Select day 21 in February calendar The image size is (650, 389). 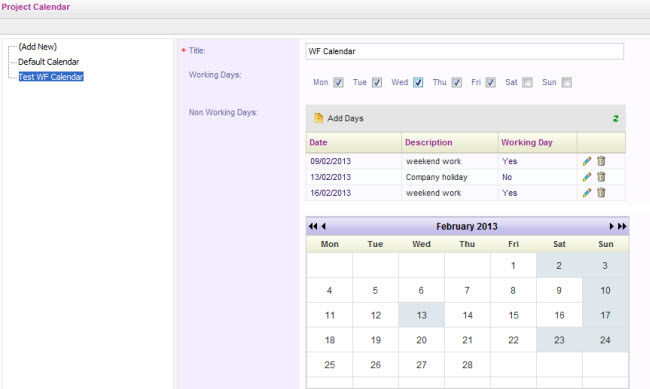pyautogui.click(x=467, y=340)
